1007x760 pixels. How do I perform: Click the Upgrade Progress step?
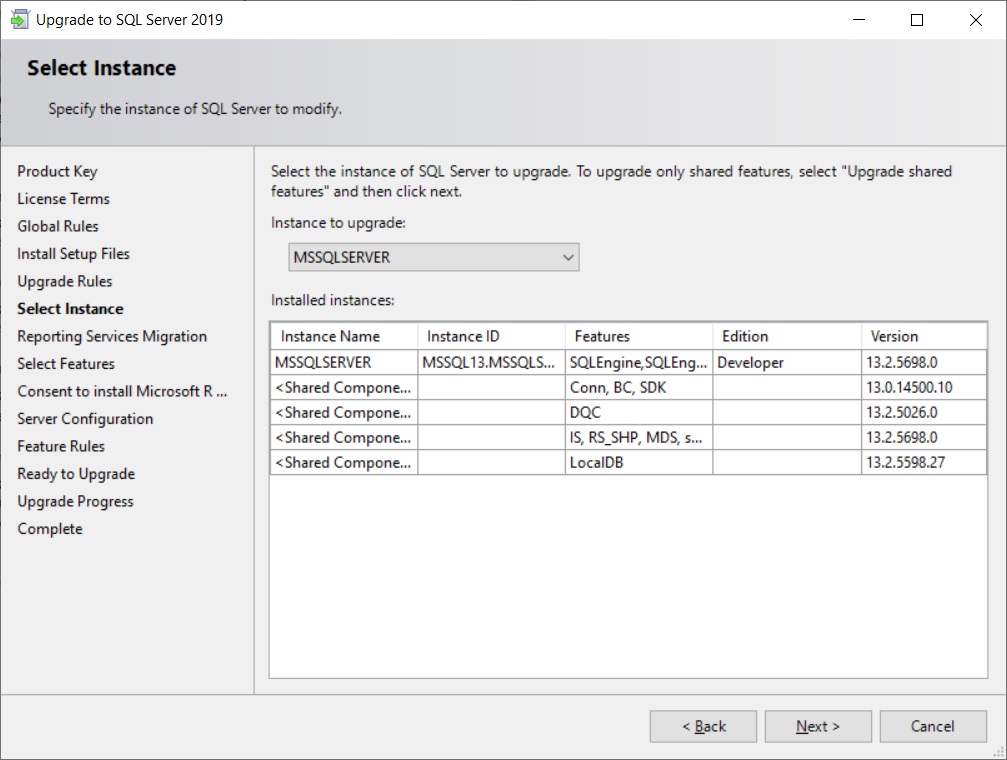tap(75, 501)
